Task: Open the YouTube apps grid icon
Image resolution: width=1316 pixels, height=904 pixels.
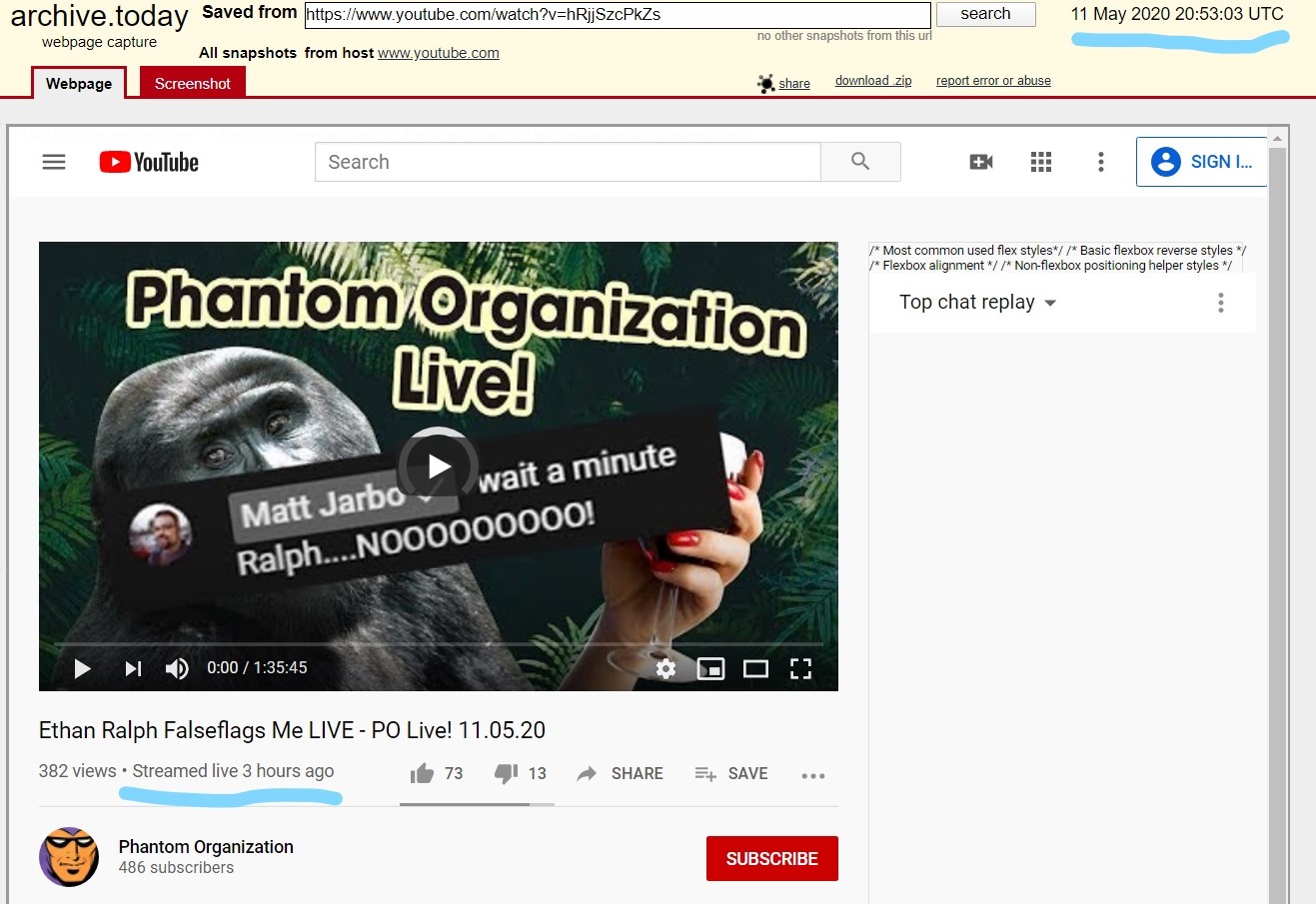Action: click(x=1041, y=162)
